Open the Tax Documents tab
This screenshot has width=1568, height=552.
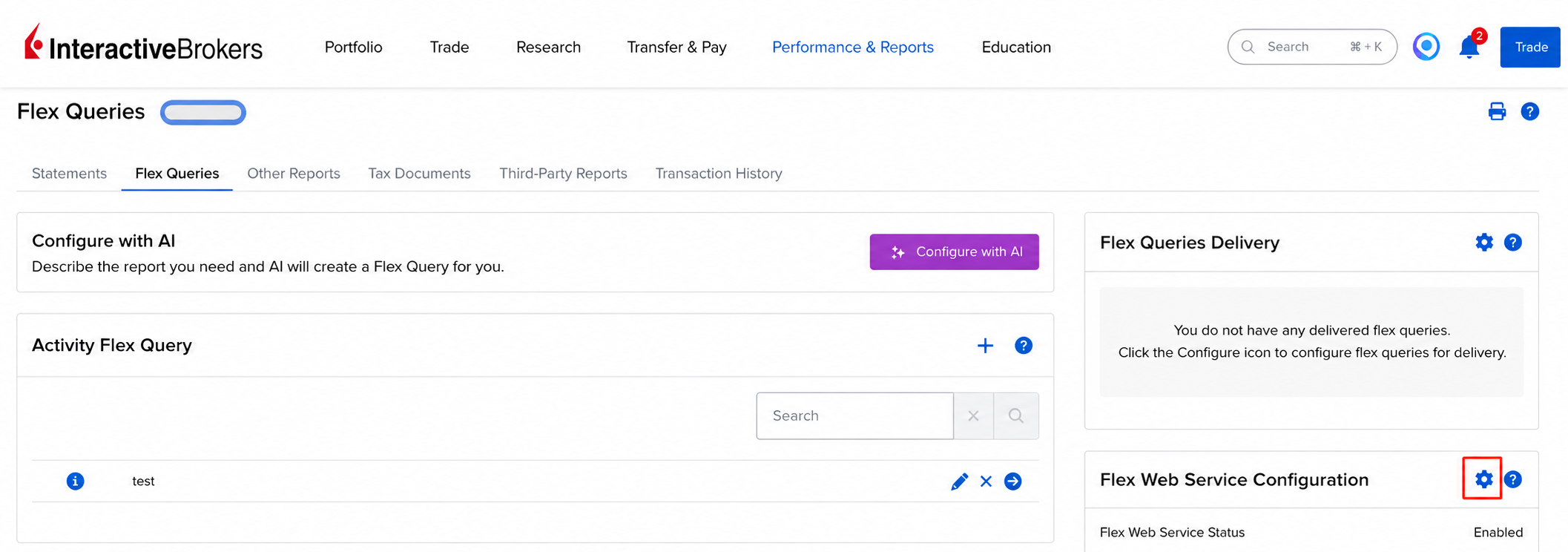[420, 174]
